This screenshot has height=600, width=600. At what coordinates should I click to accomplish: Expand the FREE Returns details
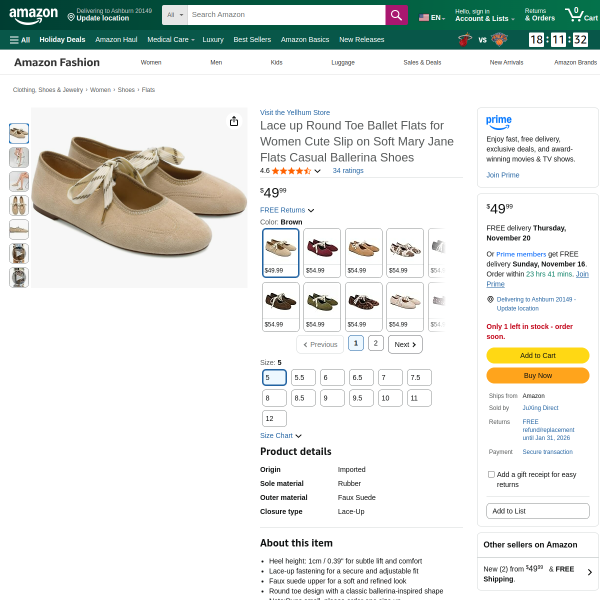[x=287, y=210]
